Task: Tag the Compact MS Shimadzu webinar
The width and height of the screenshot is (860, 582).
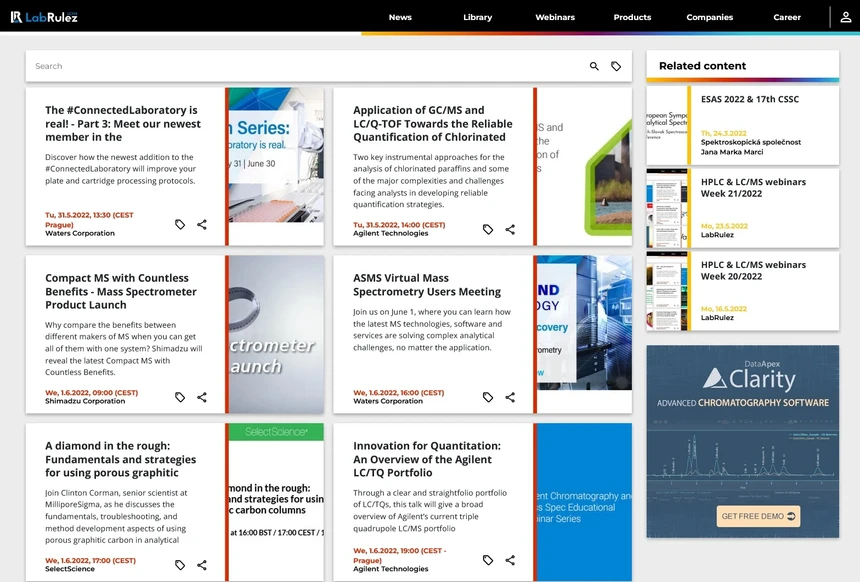Action: [180, 397]
